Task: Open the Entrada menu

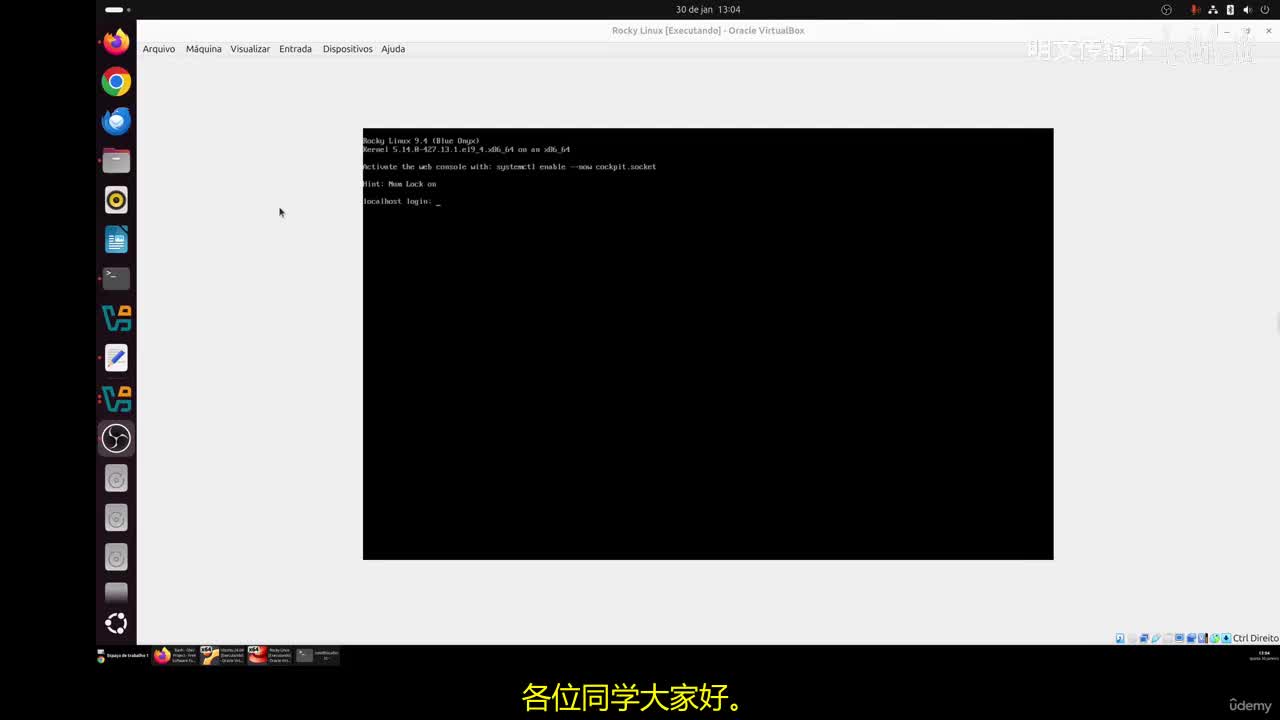Action: (295, 49)
